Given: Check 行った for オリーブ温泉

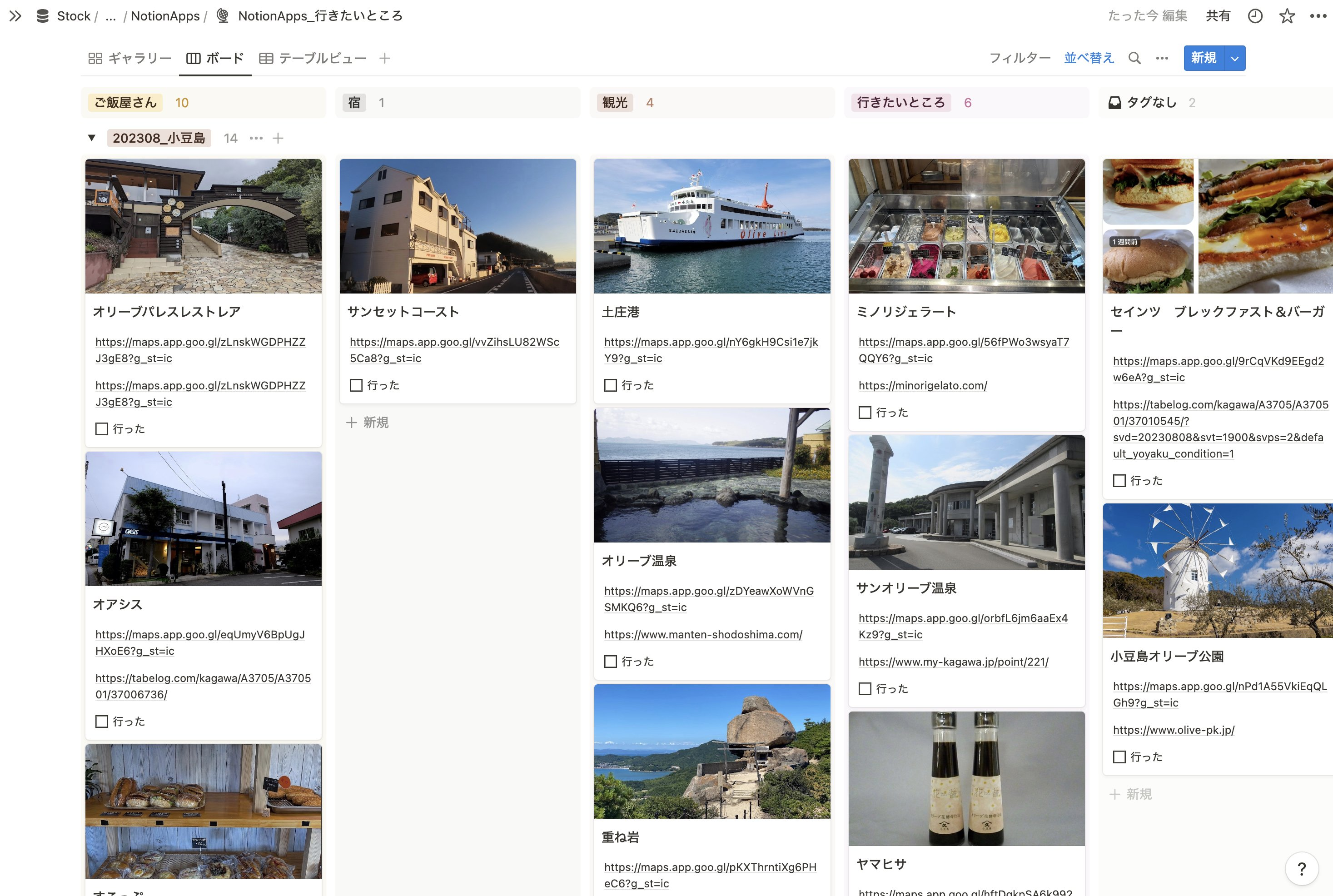Looking at the screenshot, I should [611, 662].
